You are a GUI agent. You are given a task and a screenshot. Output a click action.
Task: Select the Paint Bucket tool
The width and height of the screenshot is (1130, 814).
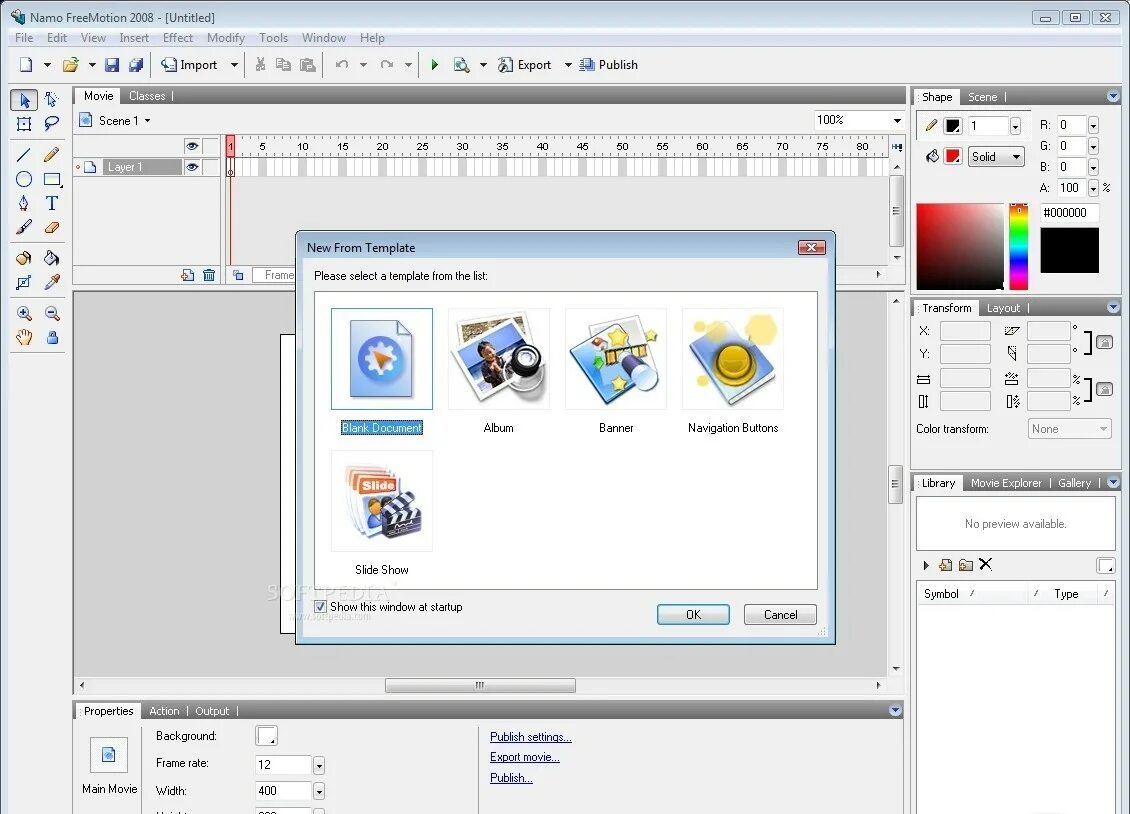(51, 258)
